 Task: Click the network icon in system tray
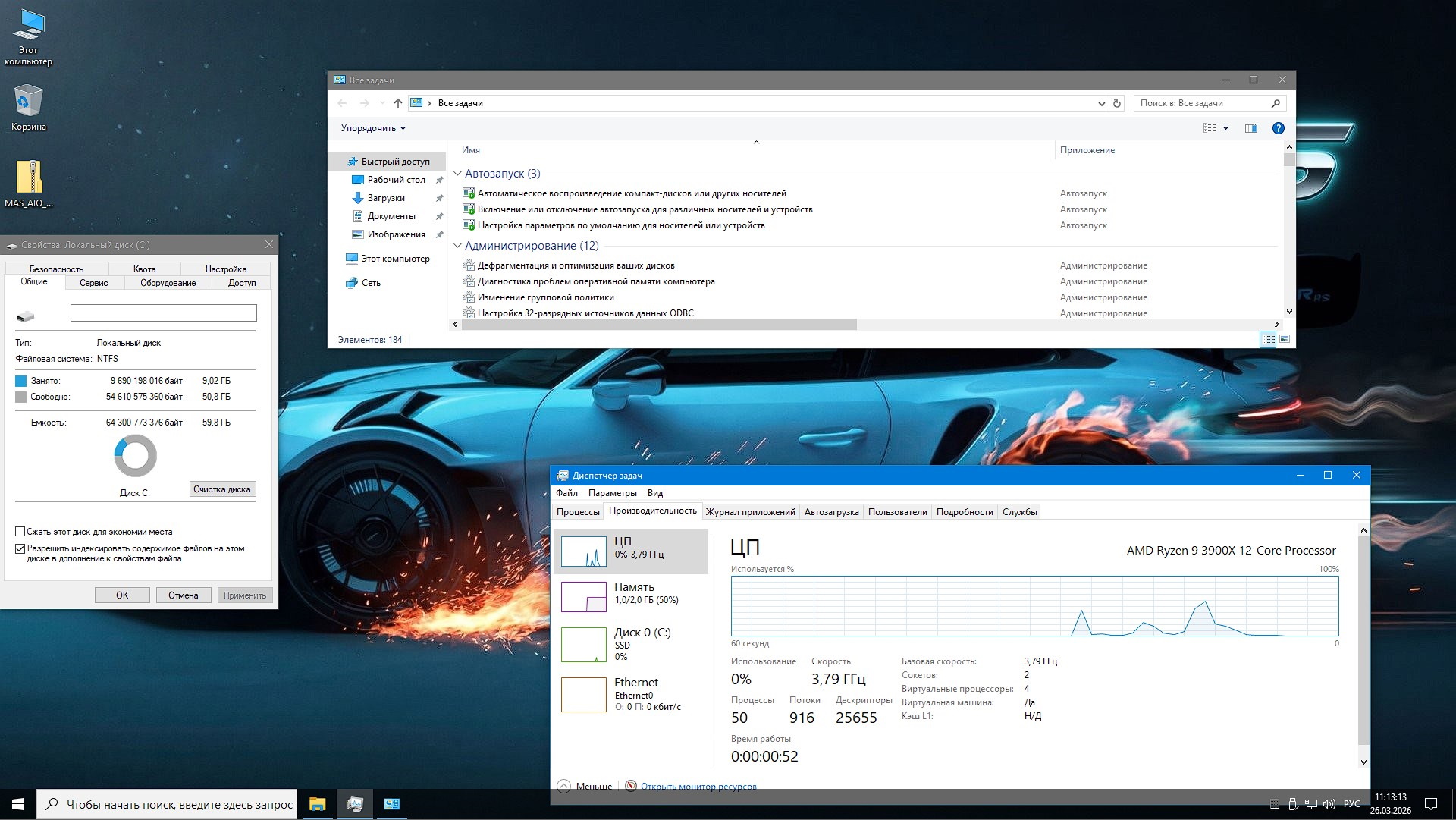pyautogui.click(x=1311, y=804)
